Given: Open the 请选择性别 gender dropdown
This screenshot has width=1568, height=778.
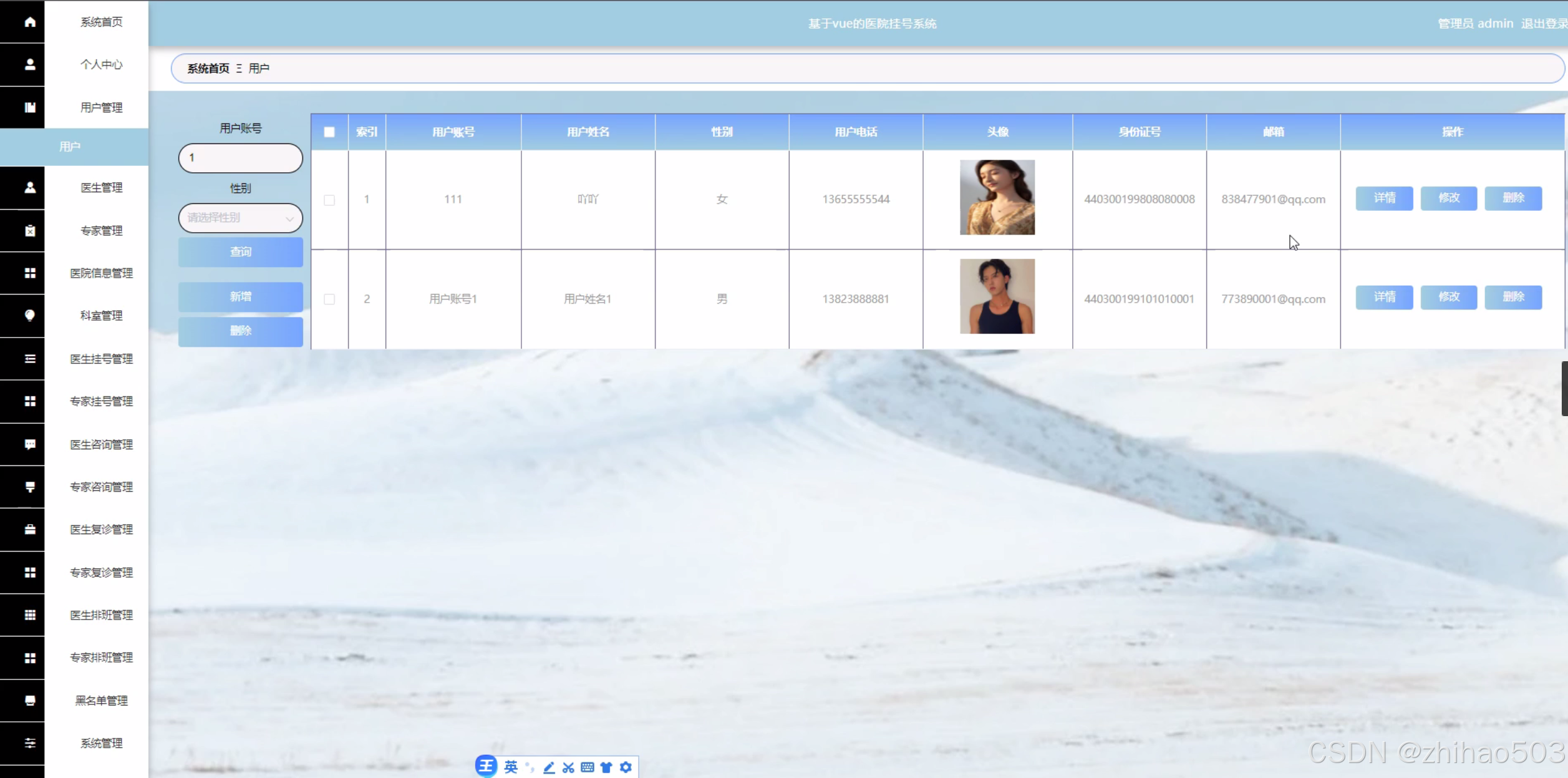Looking at the screenshot, I should point(240,218).
